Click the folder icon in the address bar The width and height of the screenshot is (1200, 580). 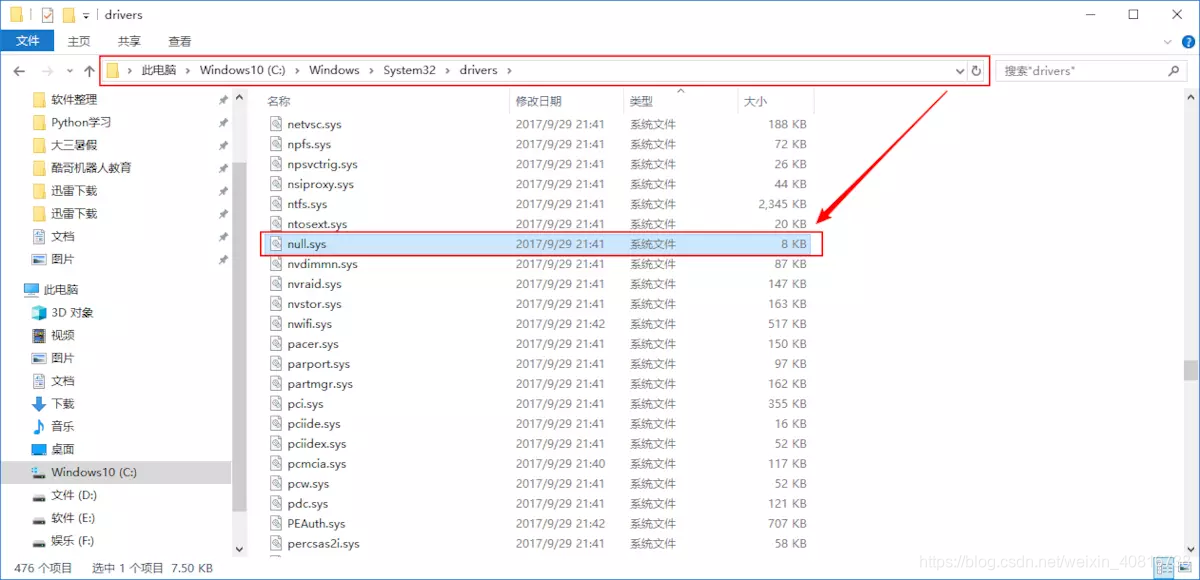[113, 71]
